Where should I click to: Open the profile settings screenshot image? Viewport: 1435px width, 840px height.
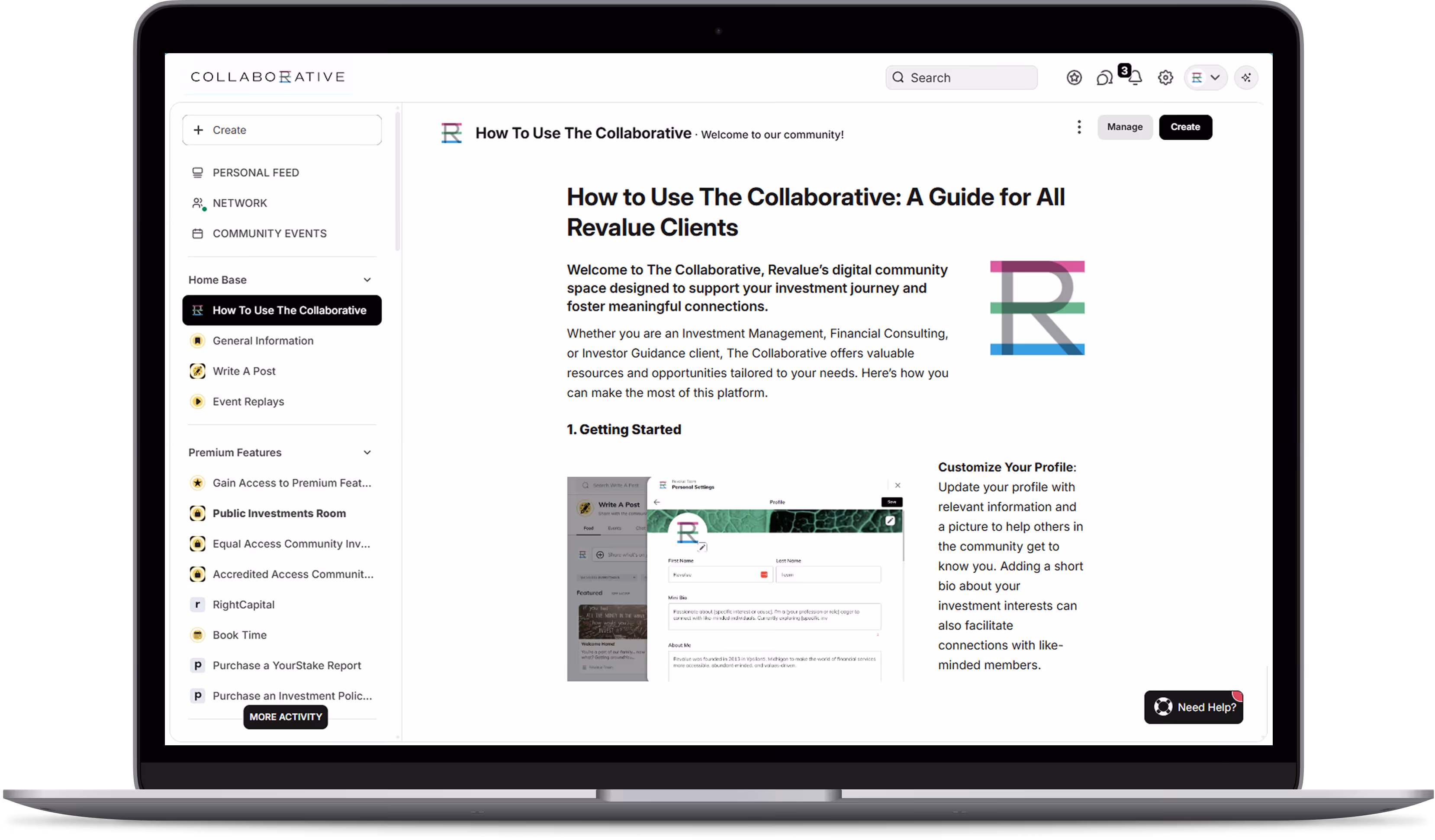tap(735, 579)
